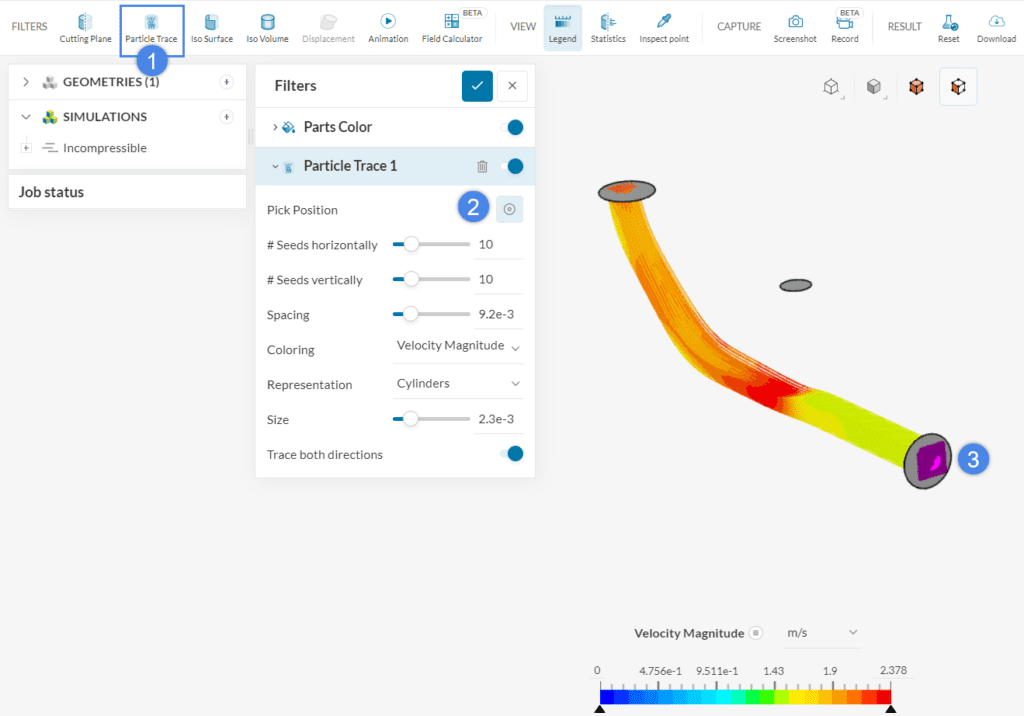Turn off Trace both directions
Screen dimensions: 1024x716
513,453
